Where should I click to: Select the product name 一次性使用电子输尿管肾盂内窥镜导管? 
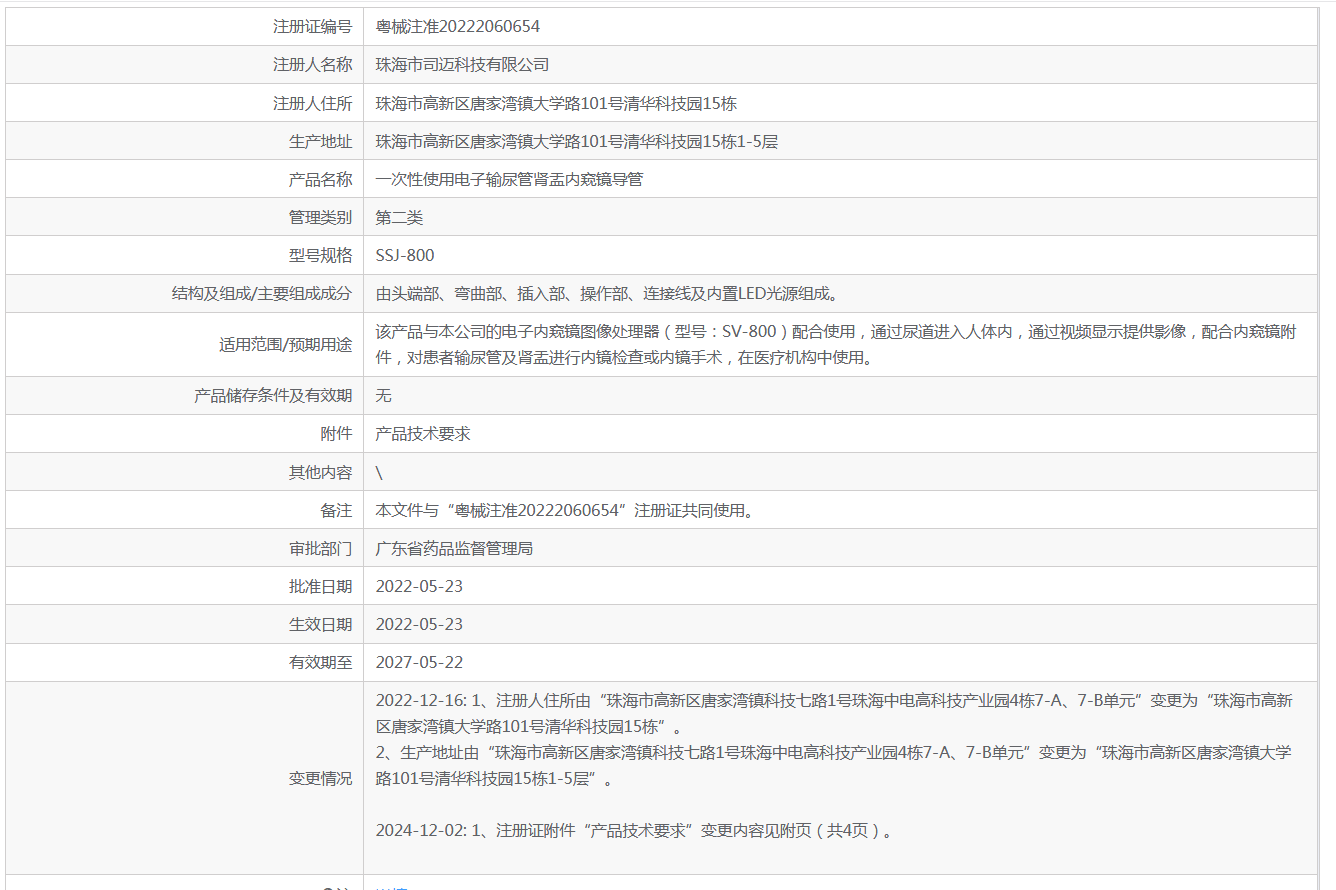click(509, 179)
